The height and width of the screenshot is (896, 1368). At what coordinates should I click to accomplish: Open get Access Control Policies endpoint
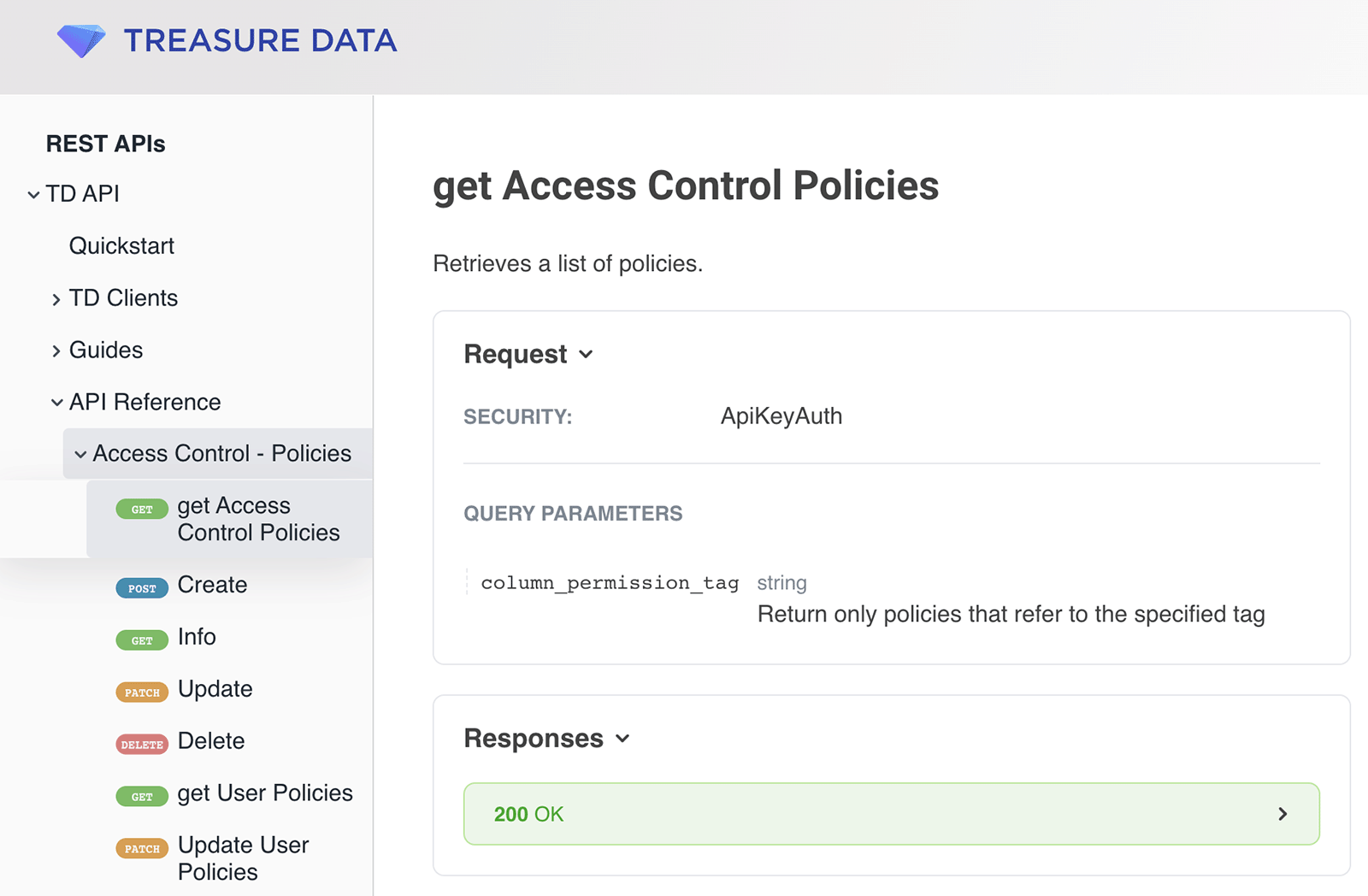(x=258, y=519)
